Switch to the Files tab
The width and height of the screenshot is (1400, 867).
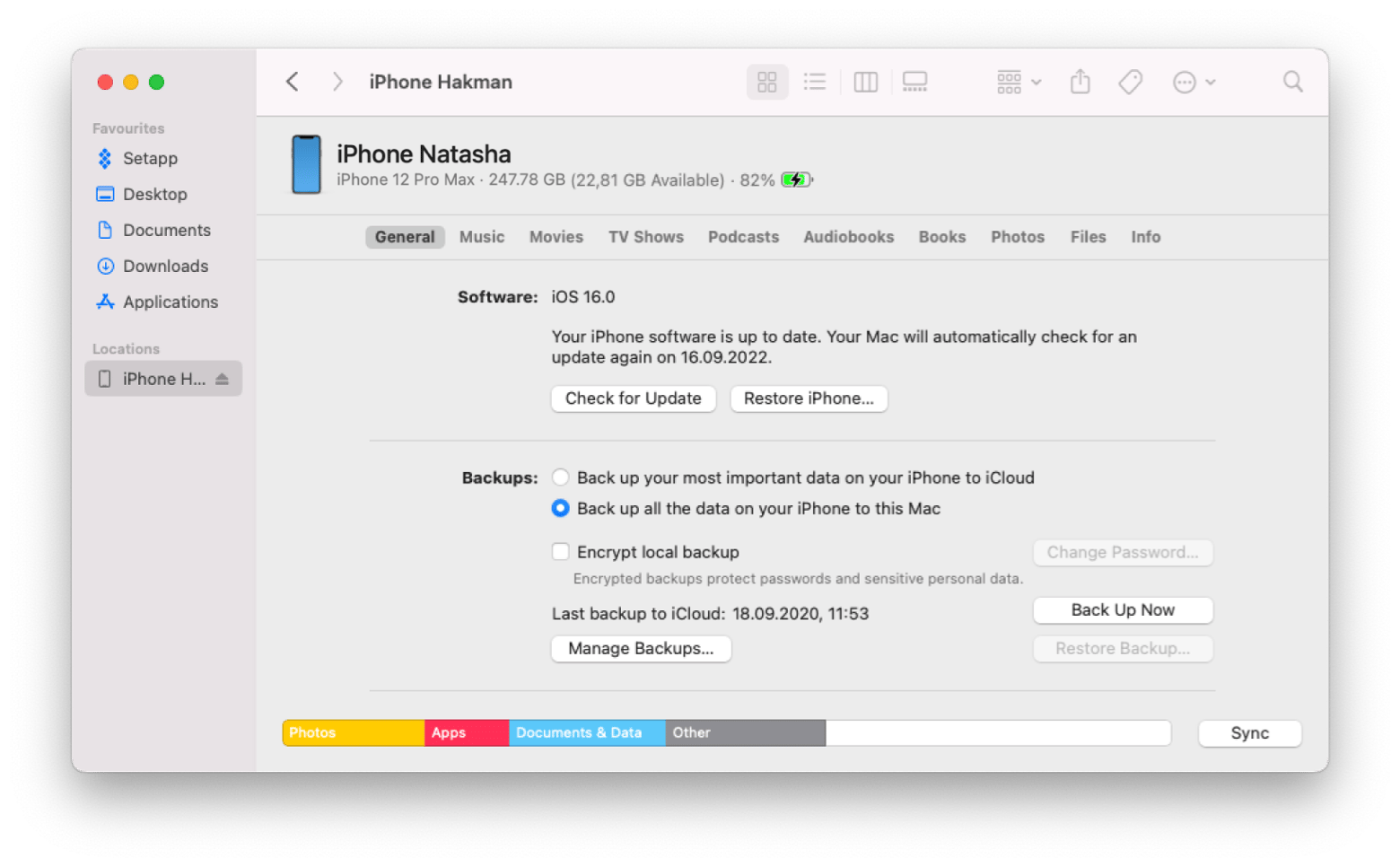(1088, 237)
